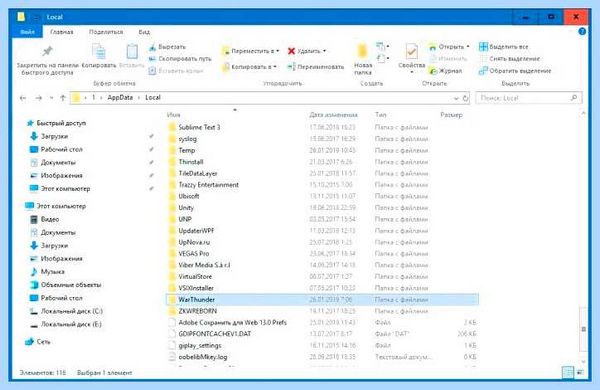Open pinned Downloads (Загрузки) under Quick access
Screen dimensions: 600x390
(x=50, y=136)
